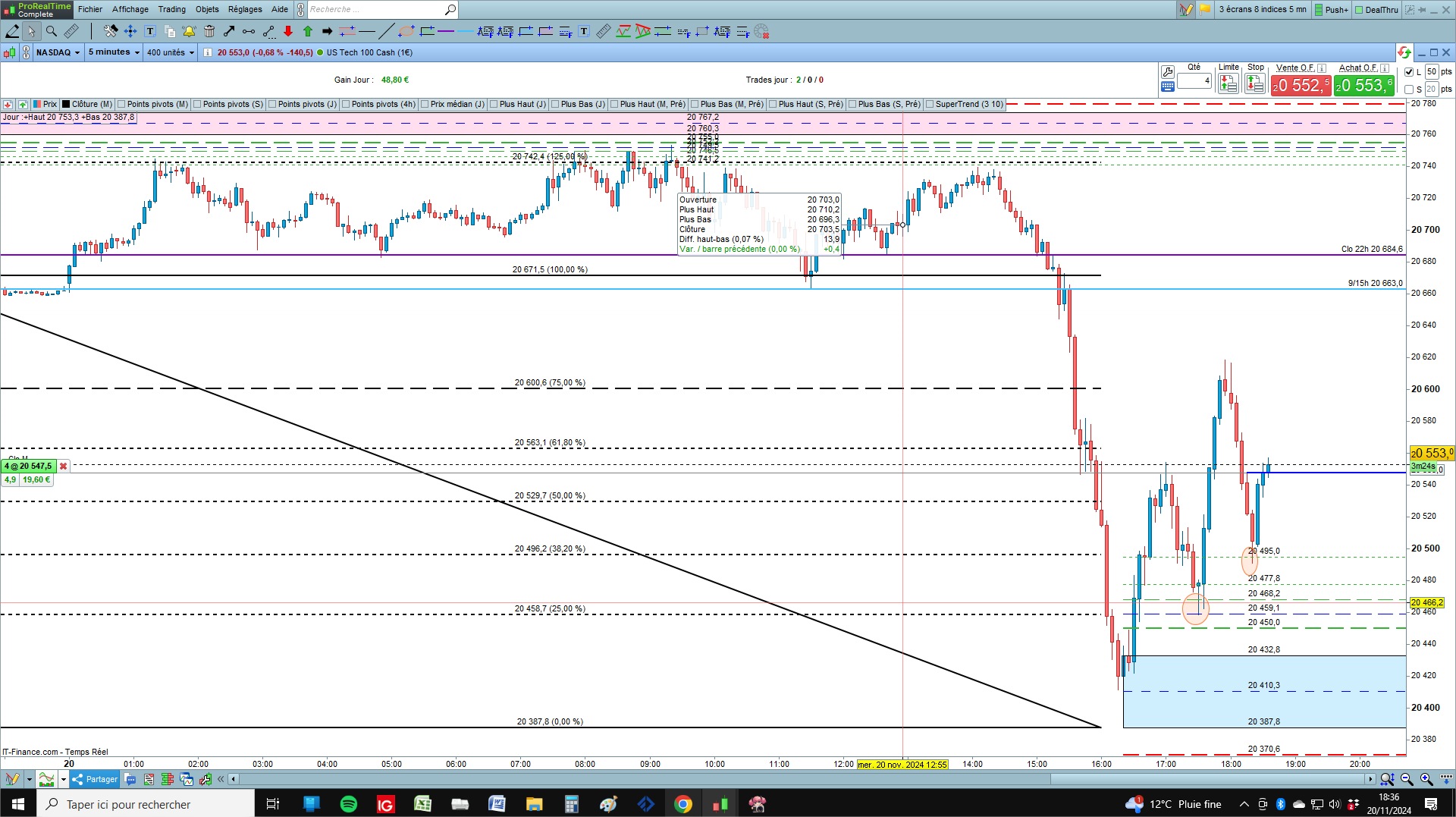Choose the alert bell tool

point(189,31)
